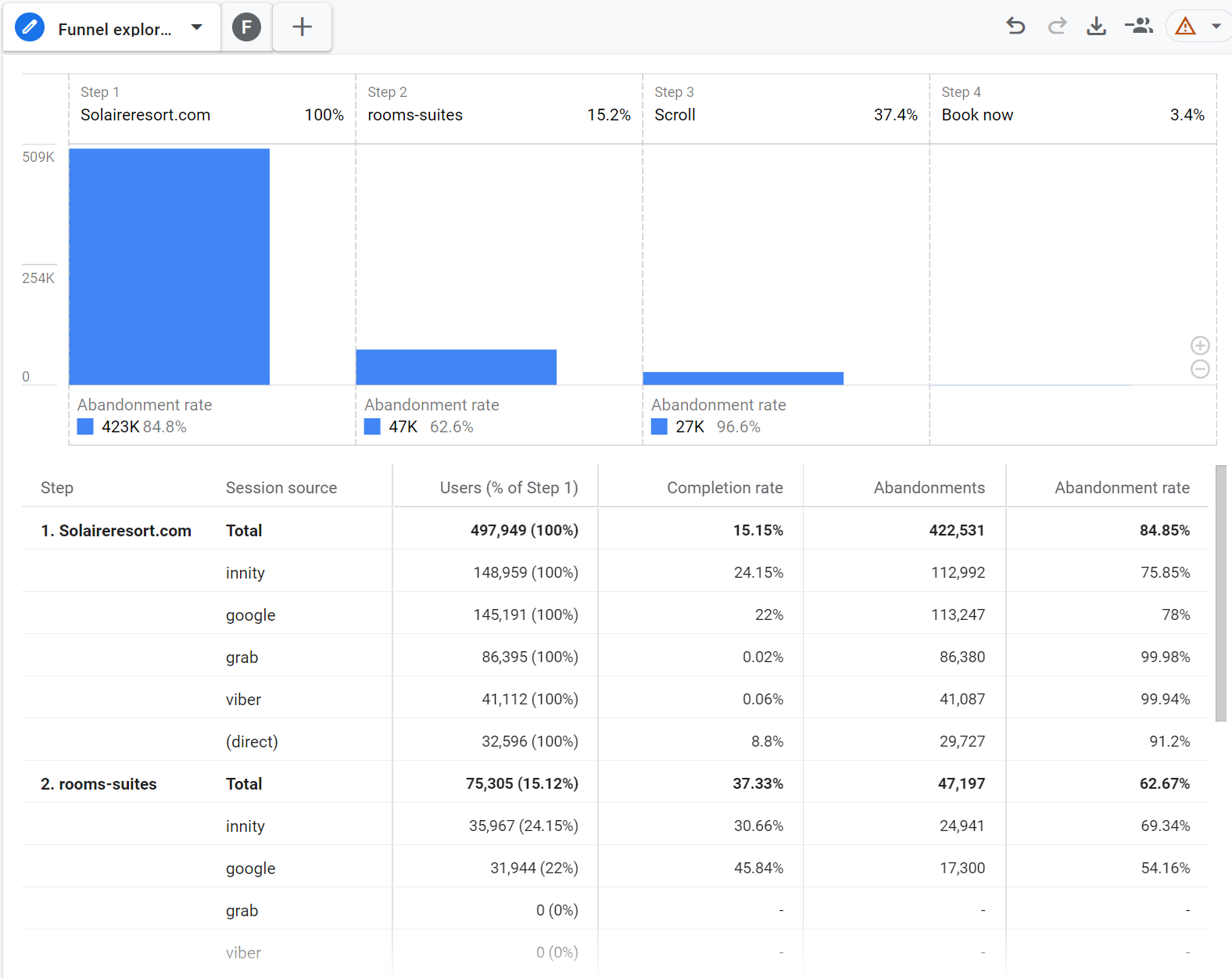1232x978 pixels.
Task: Download the exploration via export icon
Action: 1097,27
